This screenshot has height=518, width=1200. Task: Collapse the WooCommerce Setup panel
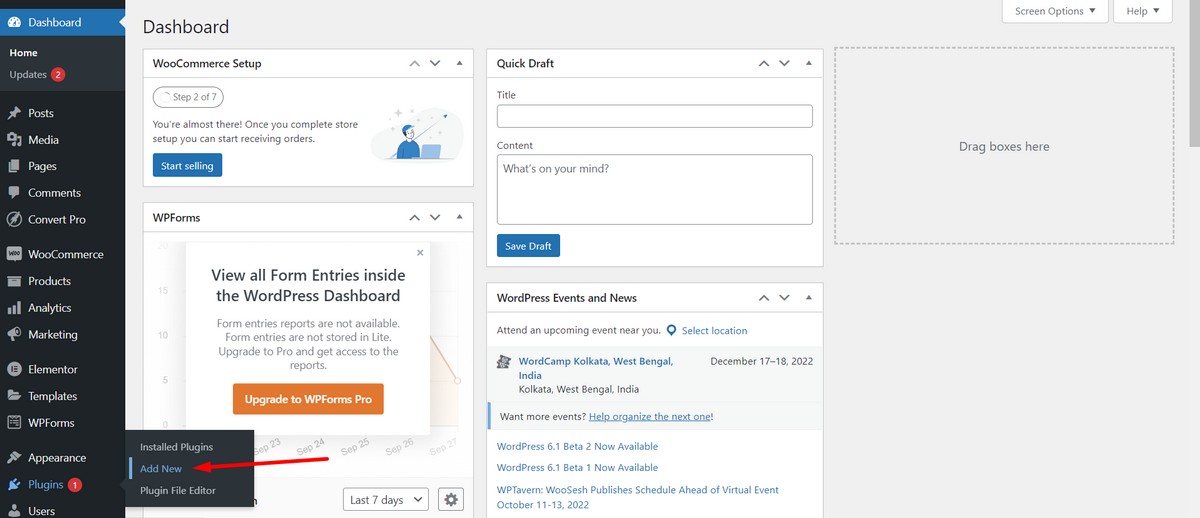pyautogui.click(x=459, y=63)
